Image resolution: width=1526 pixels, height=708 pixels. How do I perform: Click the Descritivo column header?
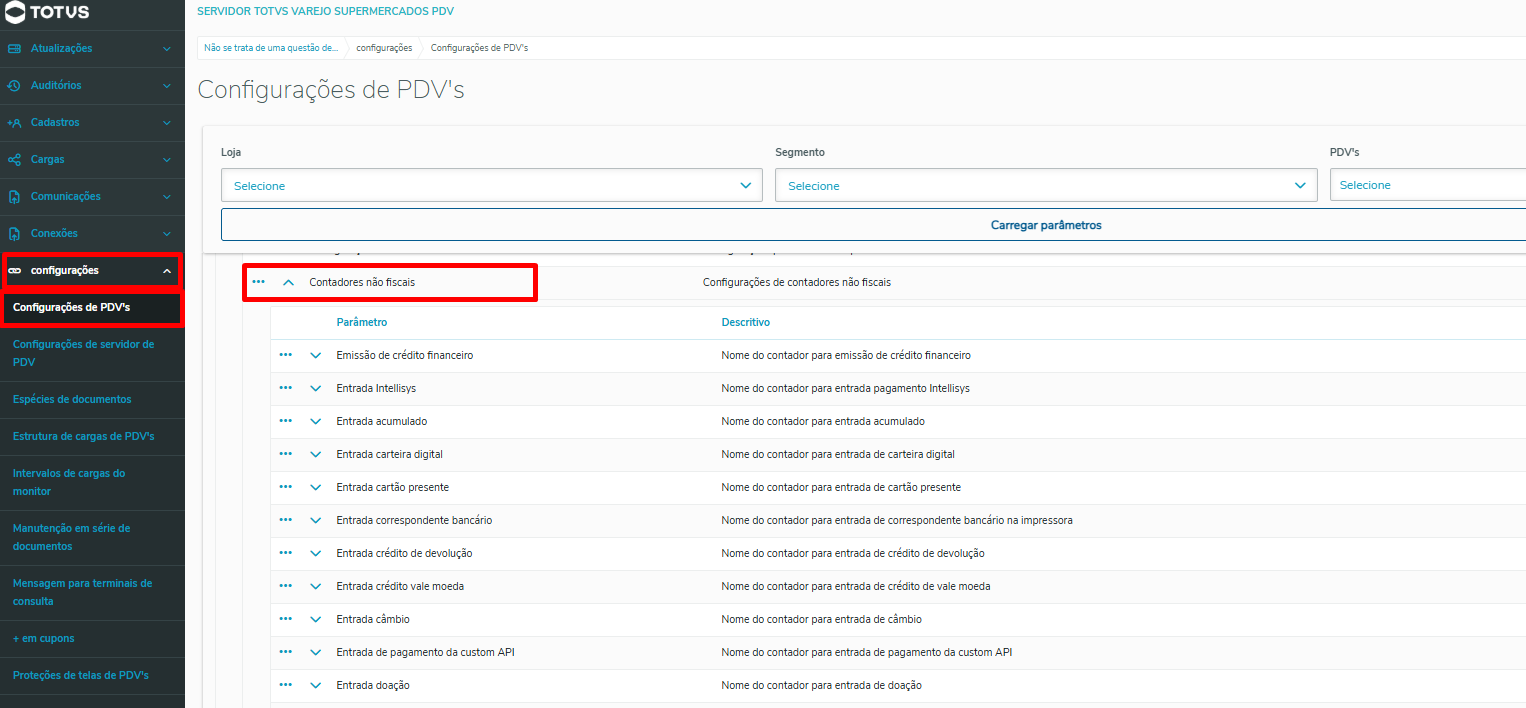click(x=746, y=322)
